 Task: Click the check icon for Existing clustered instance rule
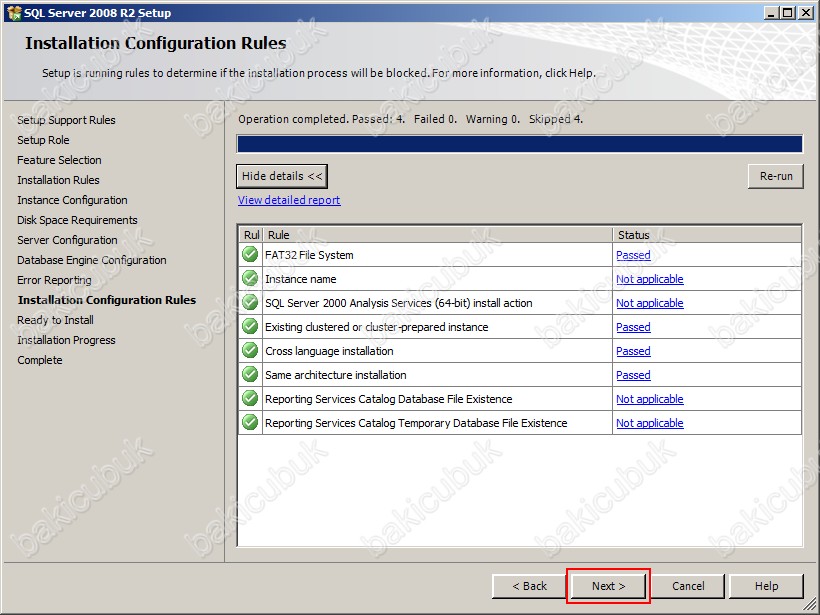(x=250, y=327)
